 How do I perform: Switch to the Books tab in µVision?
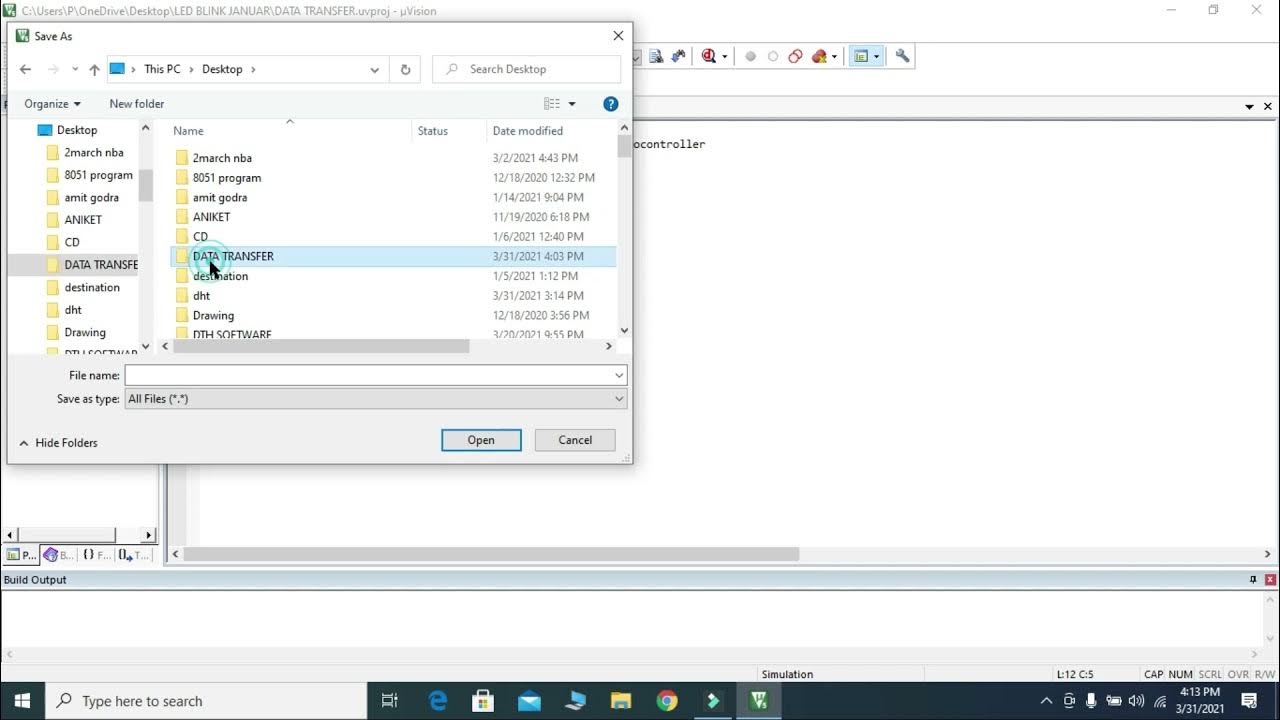[x=58, y=554]
